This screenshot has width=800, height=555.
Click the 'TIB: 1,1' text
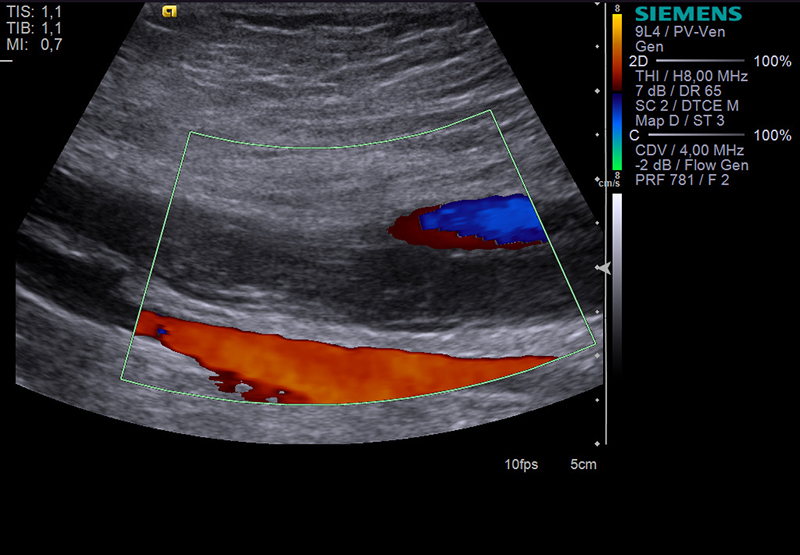click(34, 28)
